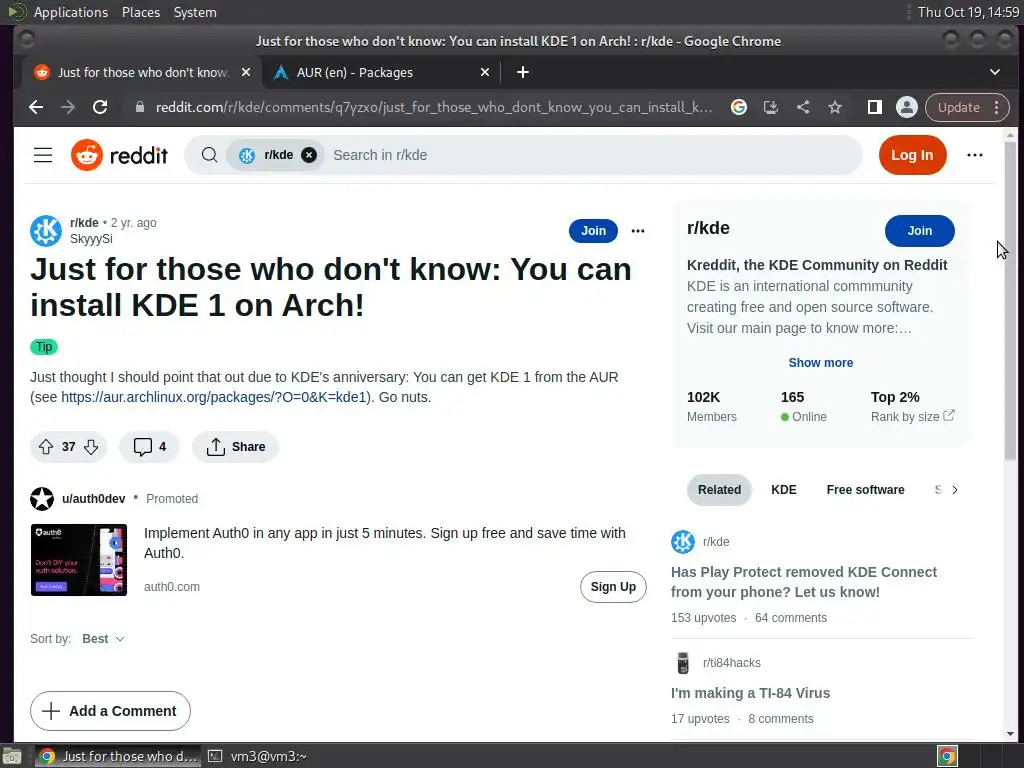1024x768 pixels.
Task: Select the Free software tab
Action: (865, 490)
